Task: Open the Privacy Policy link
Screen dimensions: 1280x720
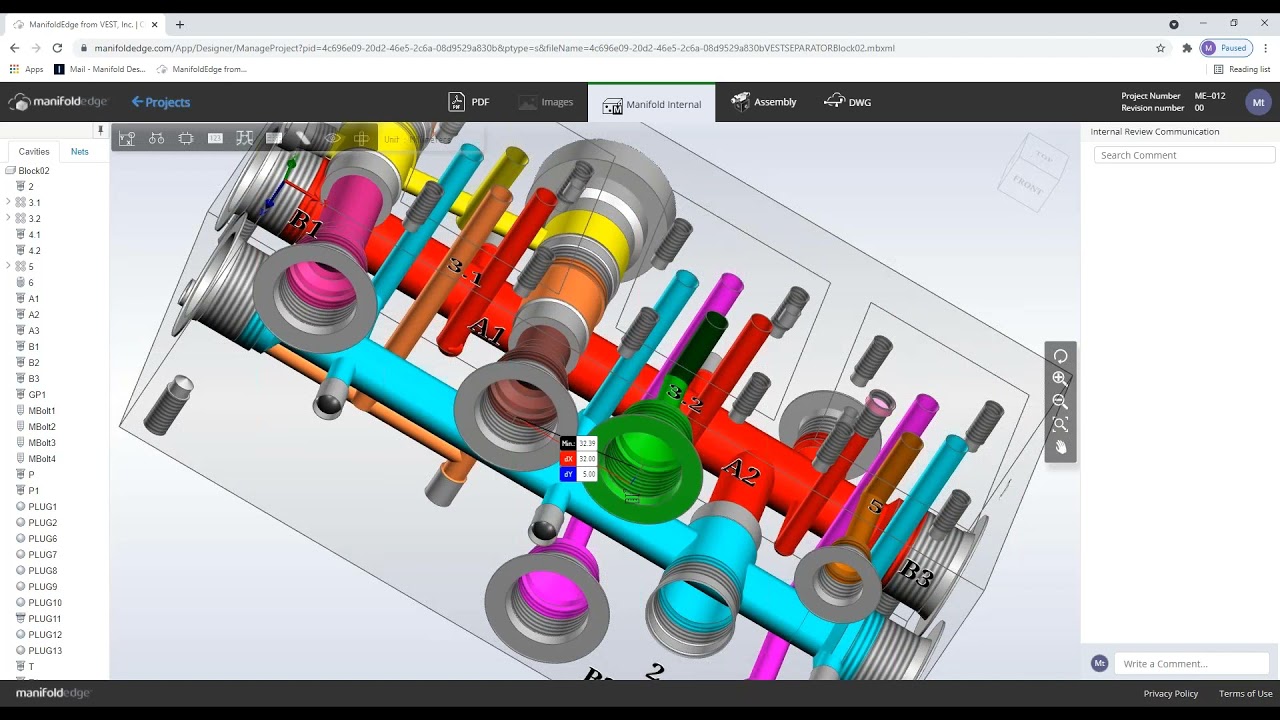Action: point(1171,694)
